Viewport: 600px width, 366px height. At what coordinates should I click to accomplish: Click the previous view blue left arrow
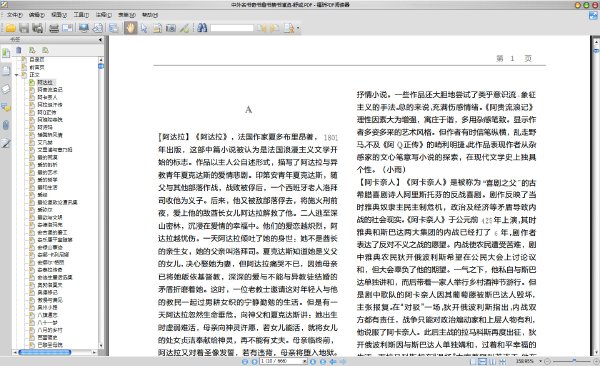(x=333, y=361)
